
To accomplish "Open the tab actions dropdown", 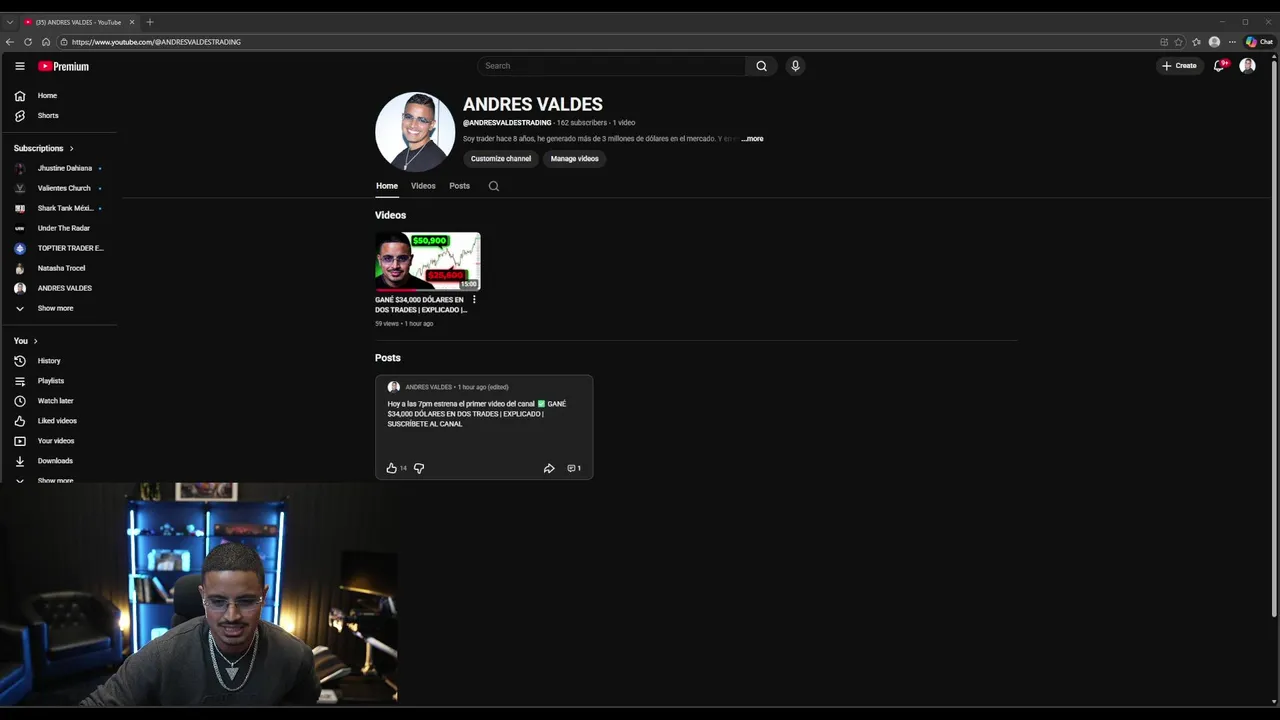I will pyautogui.click(x=10, y=22).
